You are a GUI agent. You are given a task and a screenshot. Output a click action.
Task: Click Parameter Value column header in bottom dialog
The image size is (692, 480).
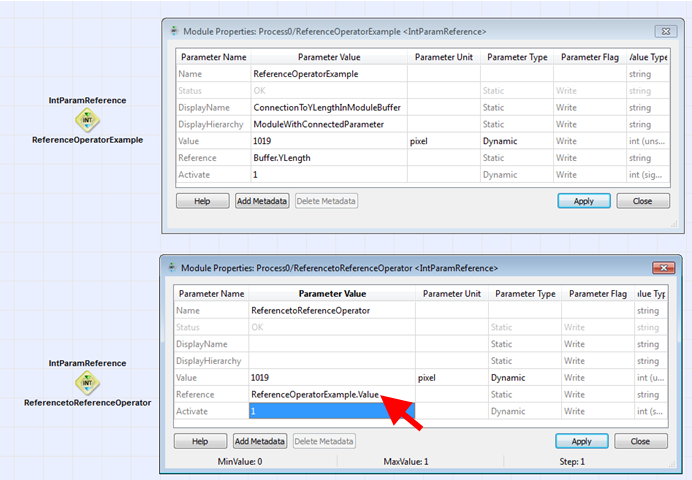332,294
